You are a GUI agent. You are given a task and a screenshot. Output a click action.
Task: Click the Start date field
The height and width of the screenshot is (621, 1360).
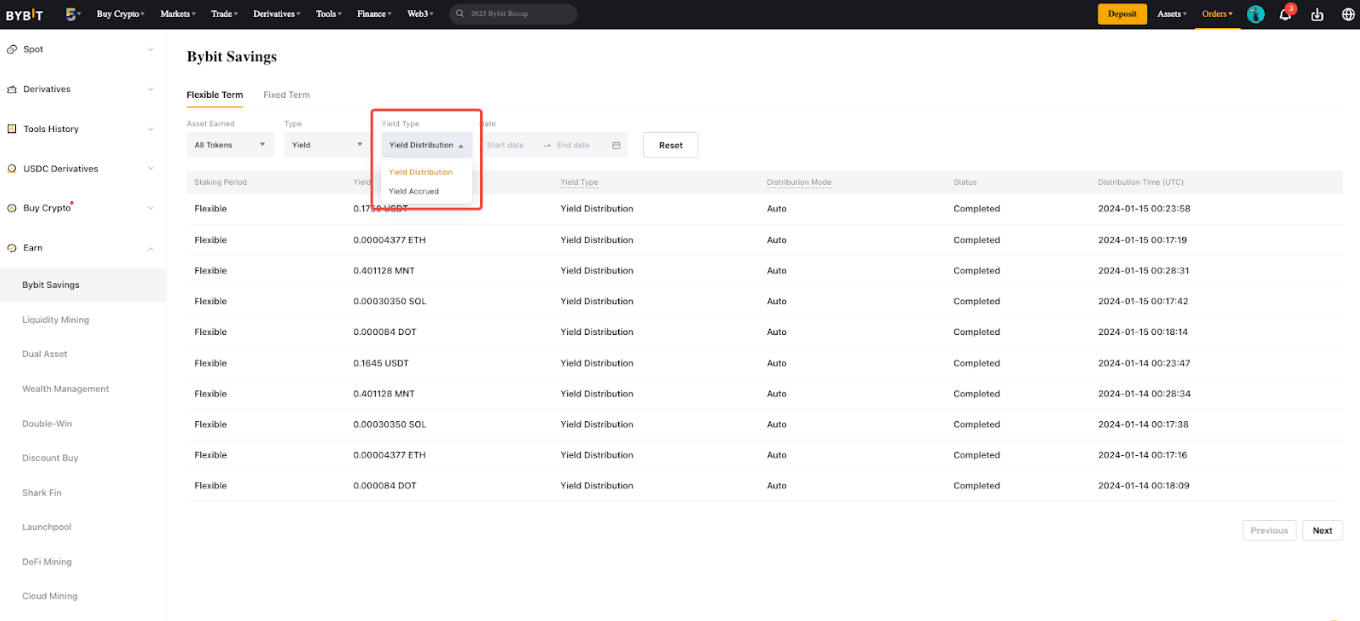tap(506, 145)
